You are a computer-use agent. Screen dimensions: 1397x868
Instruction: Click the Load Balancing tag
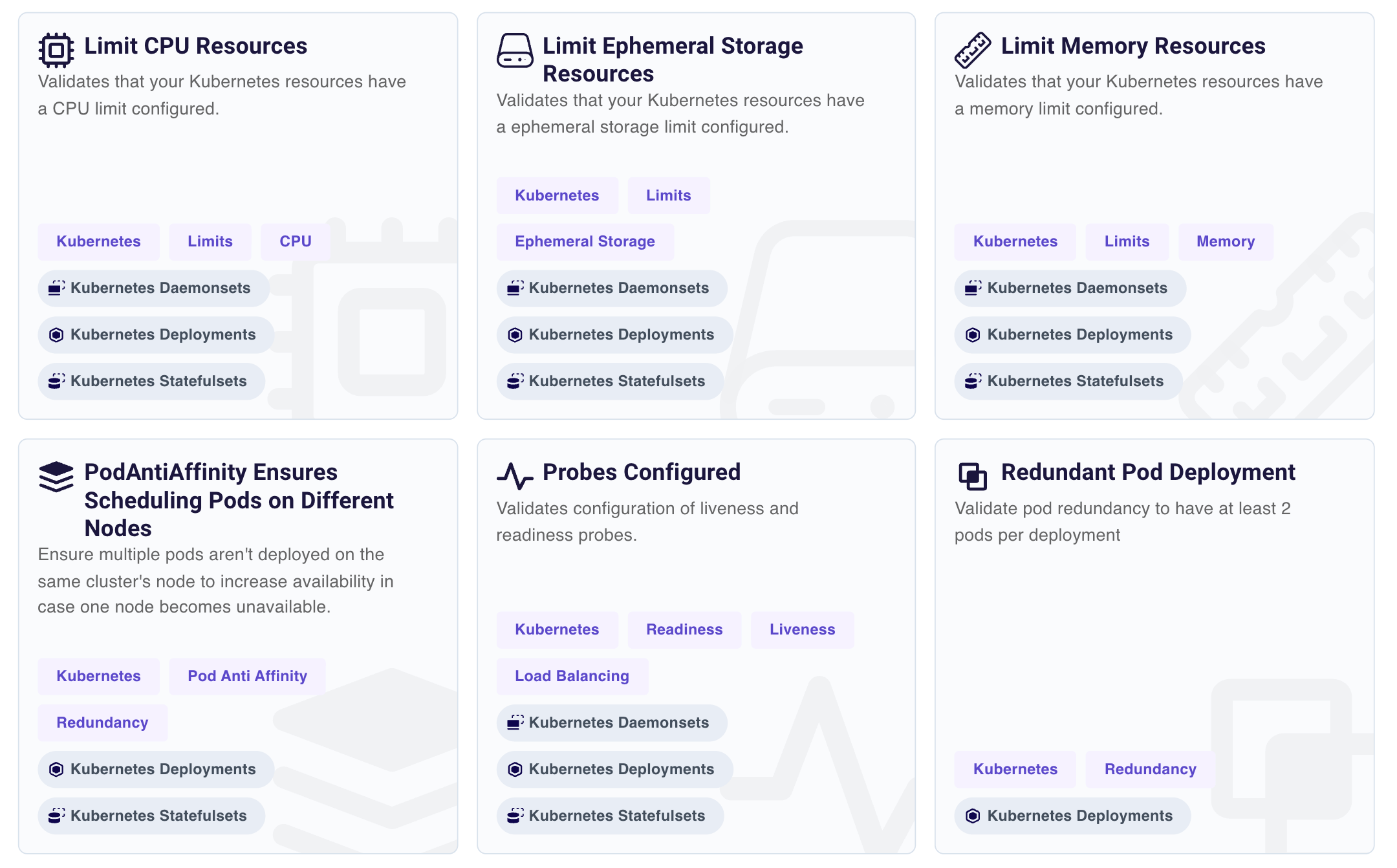coord(572,676)
